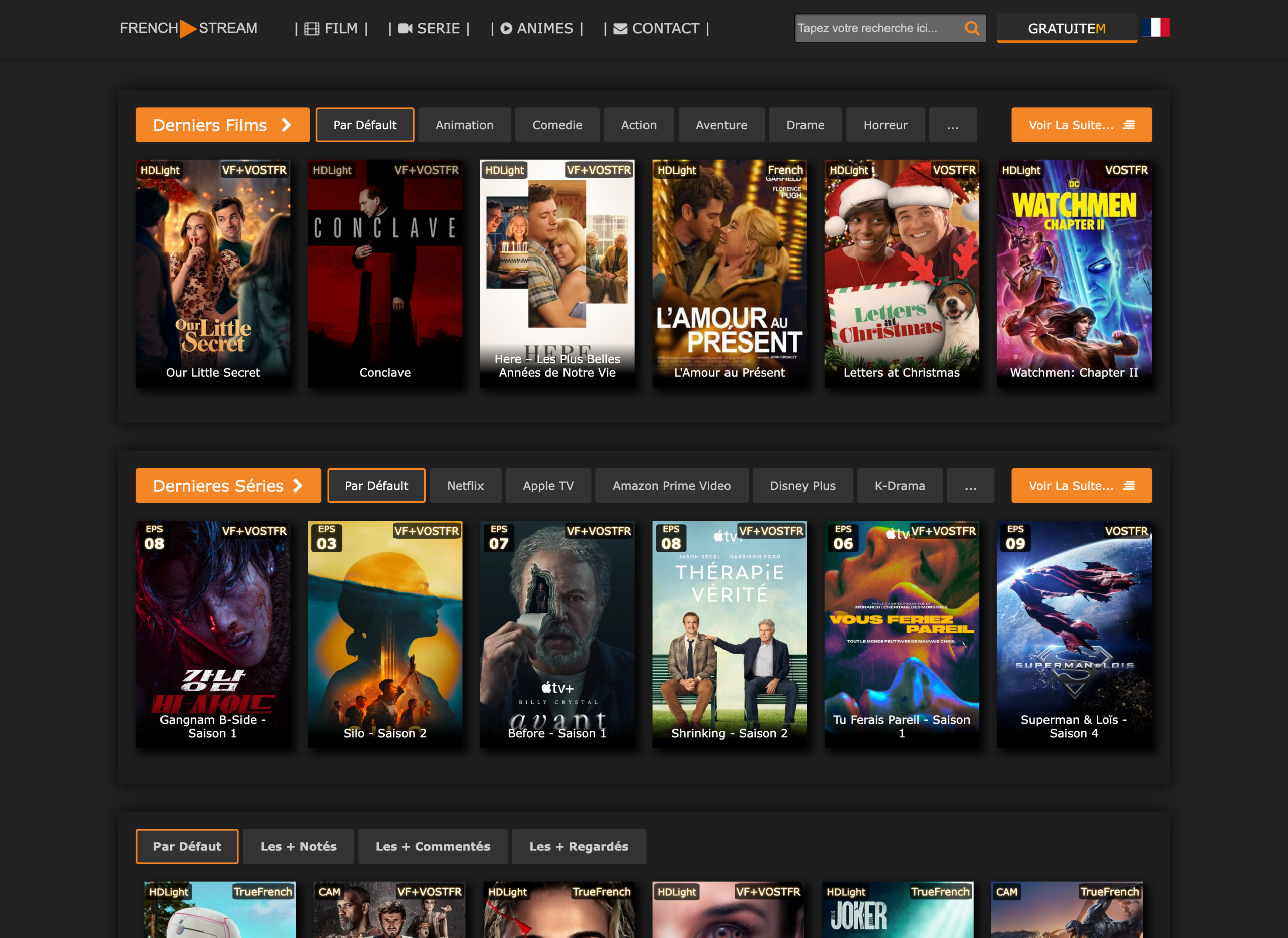1288x938 pixels.
Task: Click the Dernieres Séries chevron heading
Action: [228, 486]
